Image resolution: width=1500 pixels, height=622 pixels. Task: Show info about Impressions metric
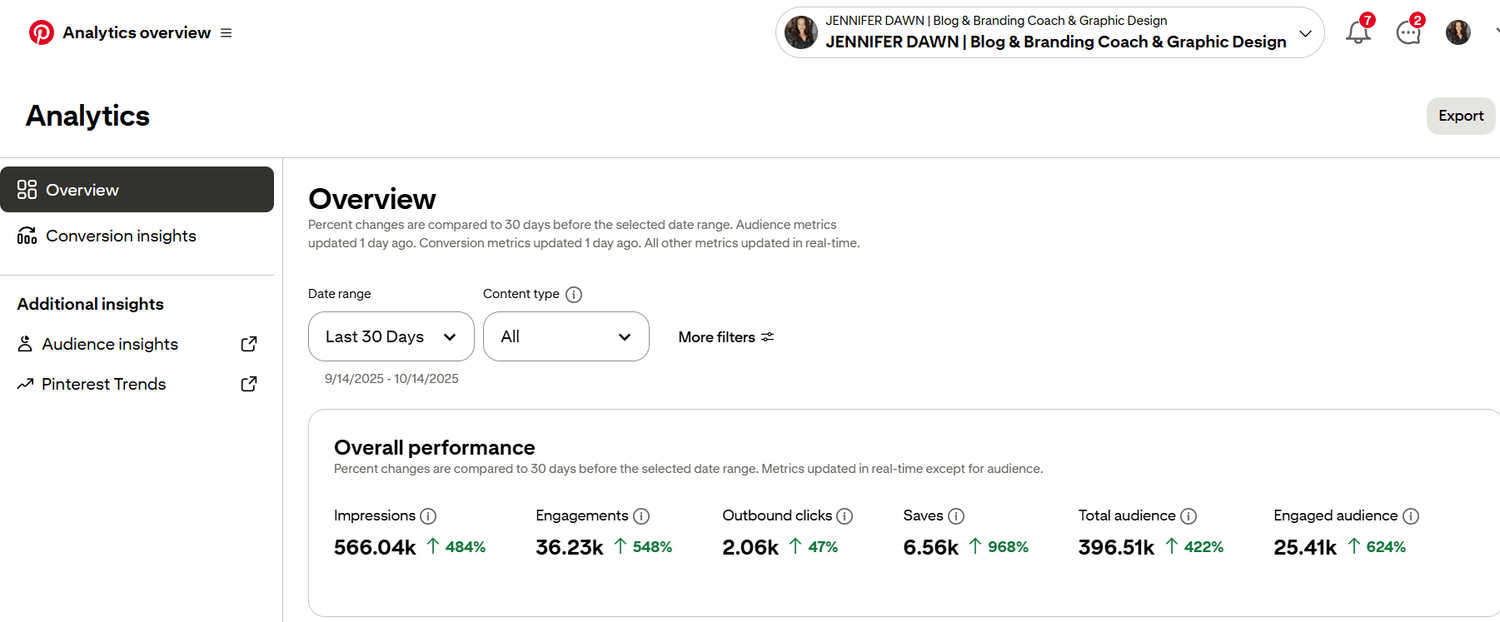coord(428,517)
